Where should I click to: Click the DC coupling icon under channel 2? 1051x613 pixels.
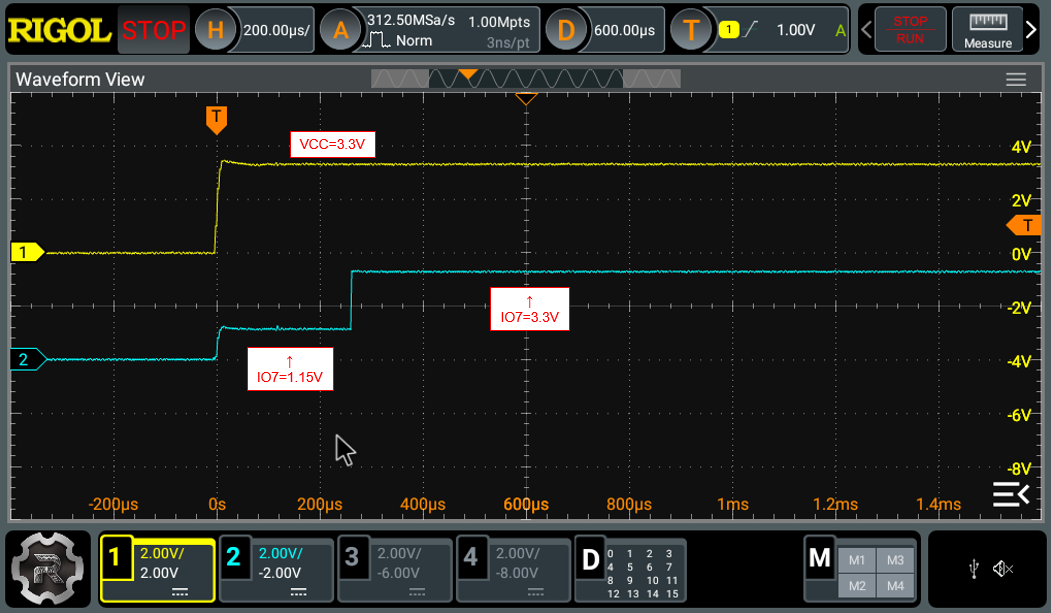(x=298, y=592)
